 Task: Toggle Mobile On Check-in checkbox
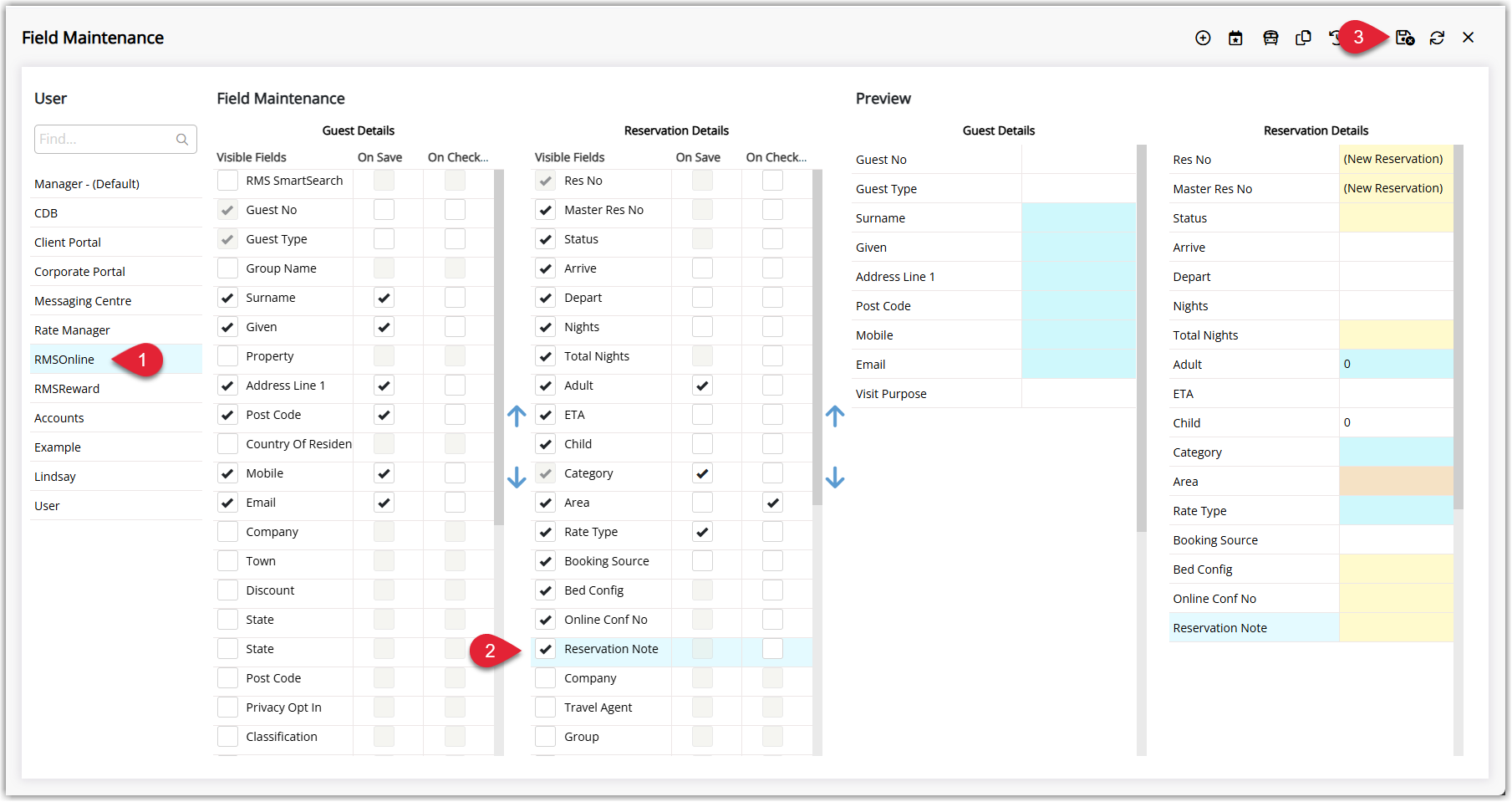(x=455, y=473)
